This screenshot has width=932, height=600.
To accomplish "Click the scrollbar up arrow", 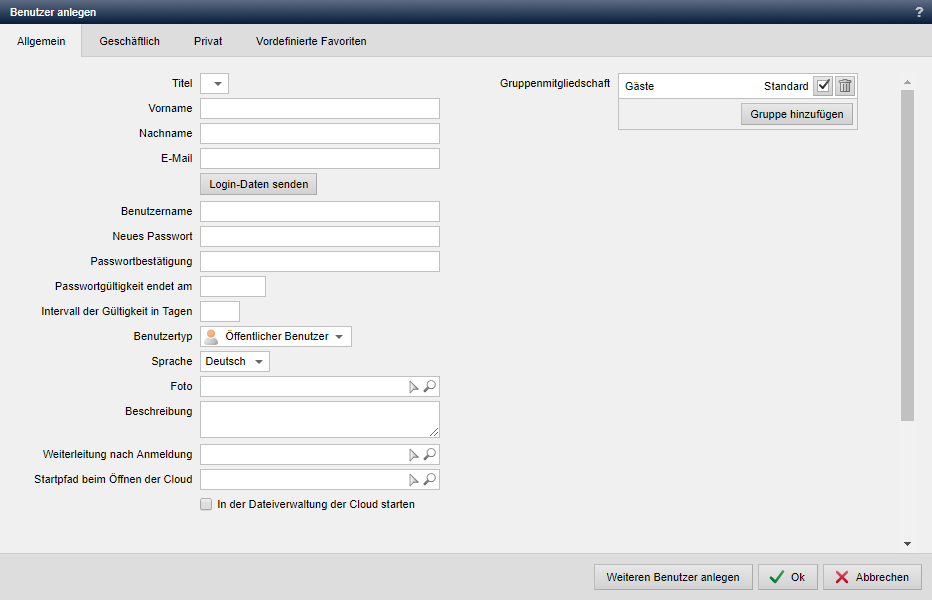I will 907,82.
